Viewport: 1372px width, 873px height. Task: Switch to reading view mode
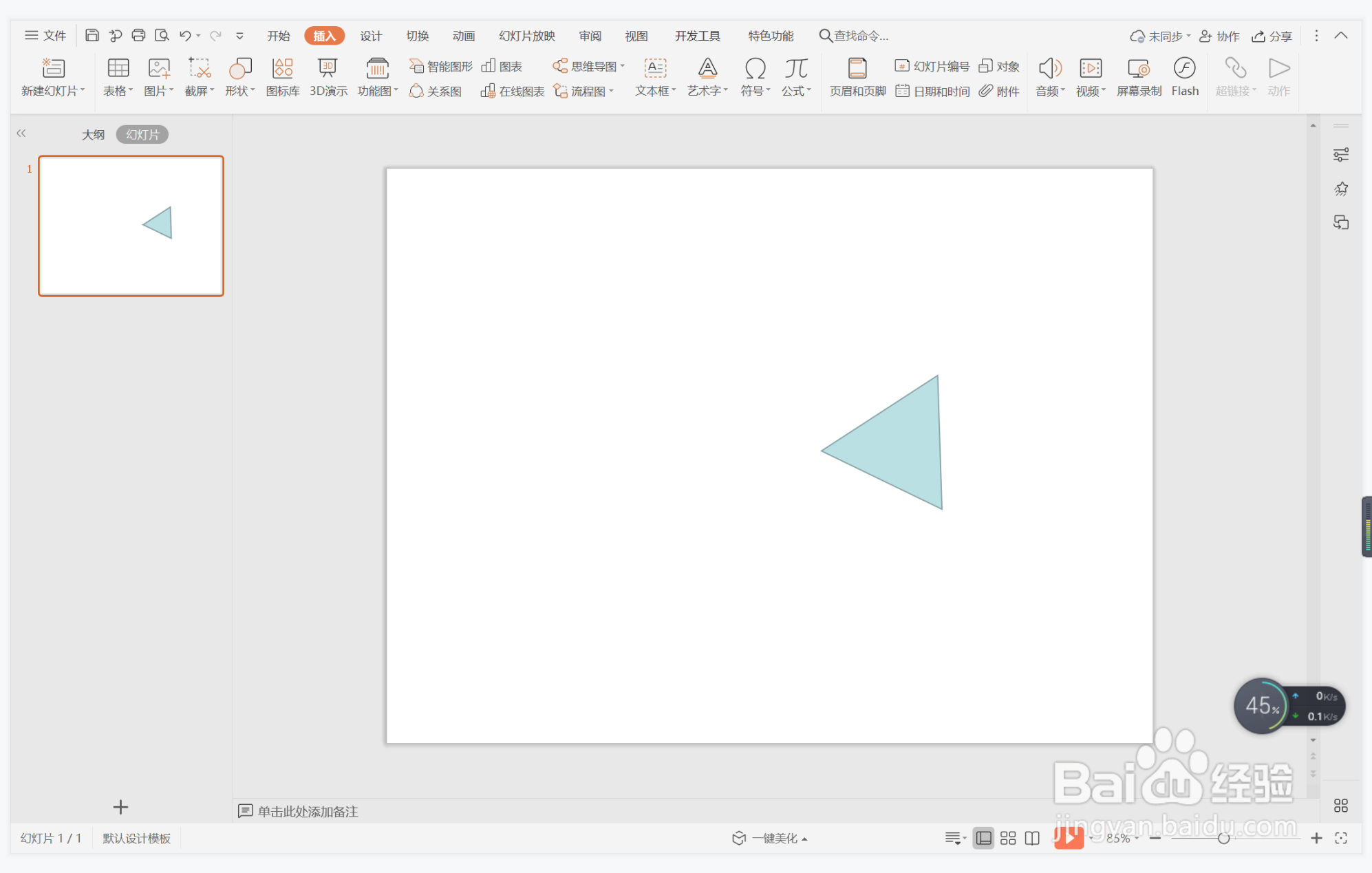(1032, 837)
